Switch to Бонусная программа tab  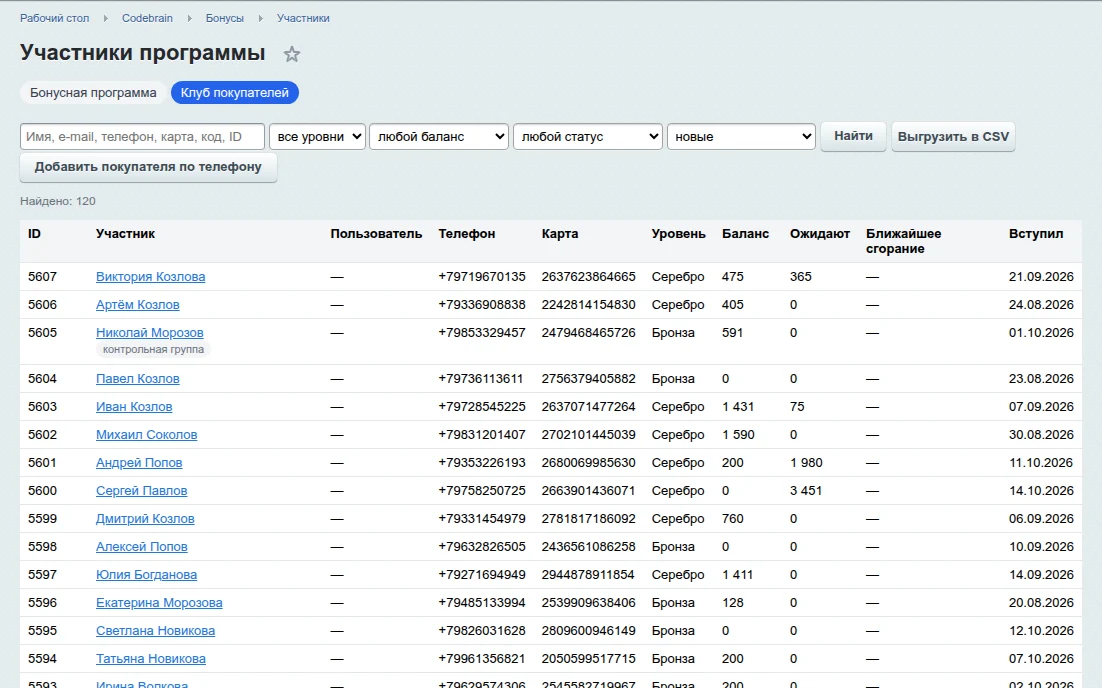point(93,93)
